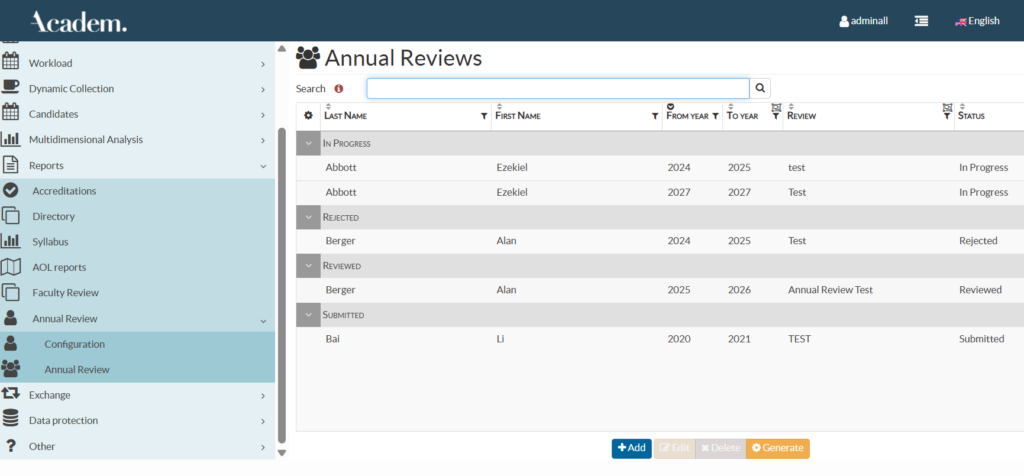Toggle sidebar via top bar list icon
The height and width of the screenshot is (476, 1024).
[921, 21]
